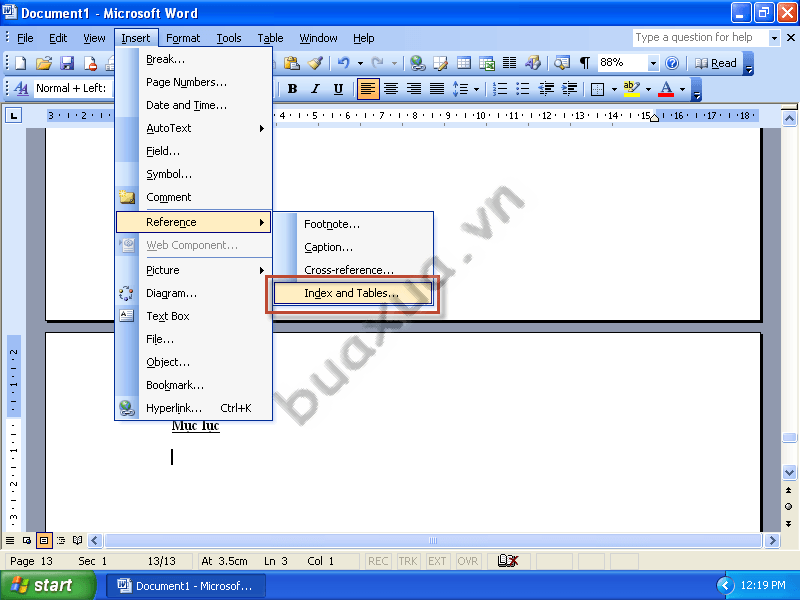
Task: Open the Zoom percentage dropdown arrow
Action: [653, 64]
